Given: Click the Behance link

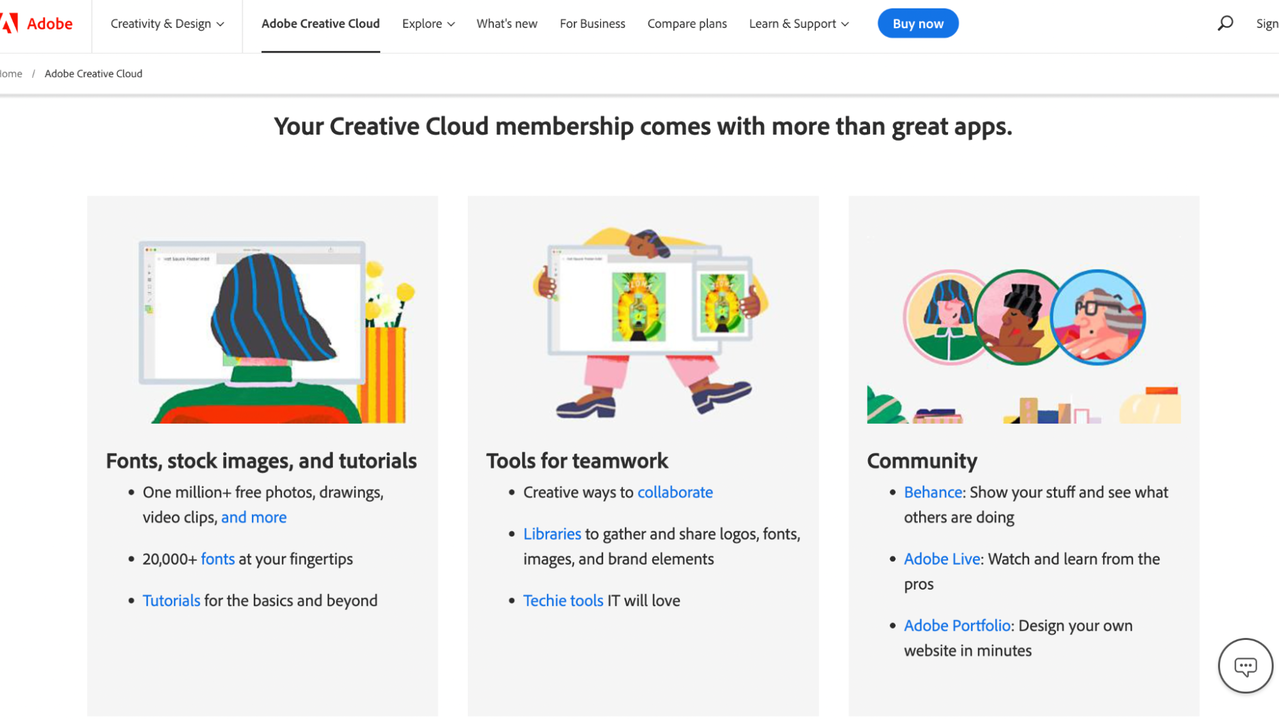Looking at the screenshot, I should (932, 492).
